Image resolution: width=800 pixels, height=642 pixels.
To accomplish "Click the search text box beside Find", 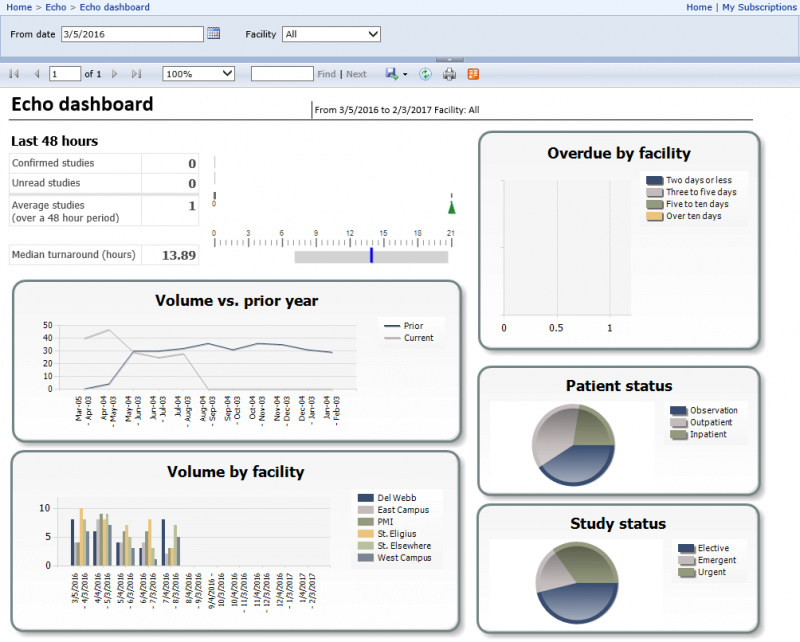I will pyautogui.click(x=283, y=73).
